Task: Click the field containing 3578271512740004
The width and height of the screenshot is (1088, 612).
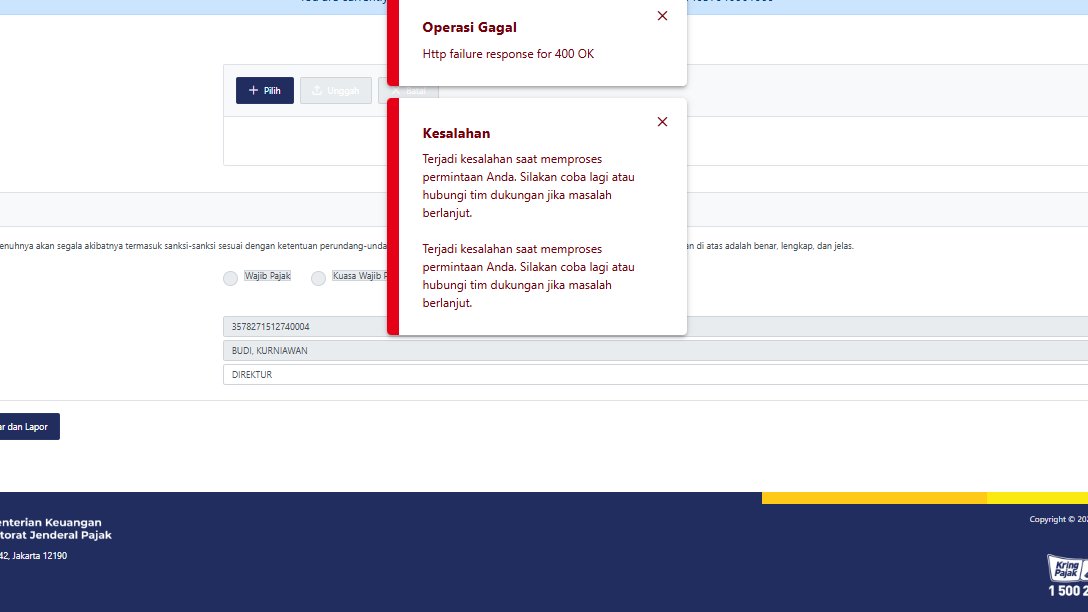Action: [x=655, y=327]
